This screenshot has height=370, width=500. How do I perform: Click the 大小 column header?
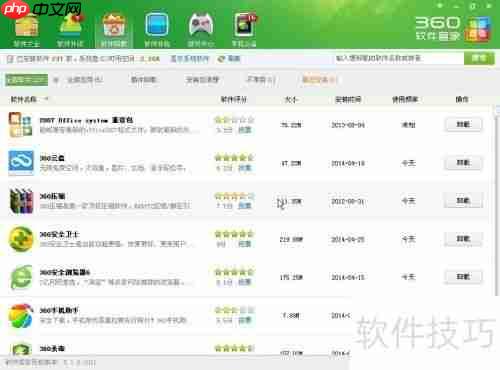(x=291, y=99)
